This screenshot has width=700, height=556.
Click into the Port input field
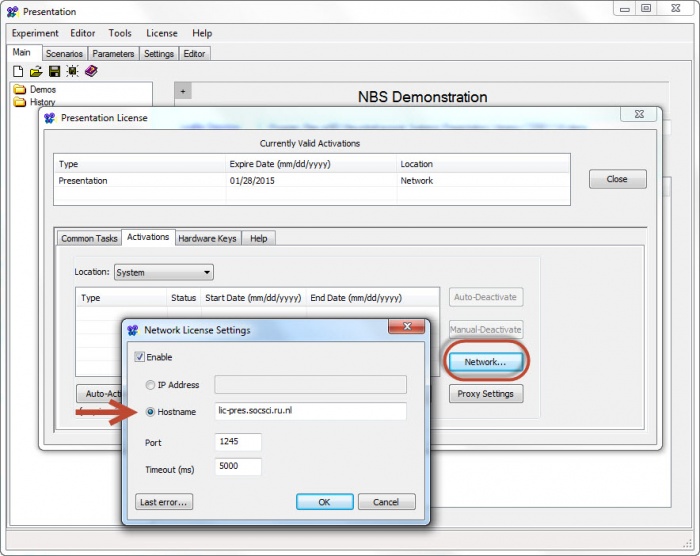click(x=238, y=442)
